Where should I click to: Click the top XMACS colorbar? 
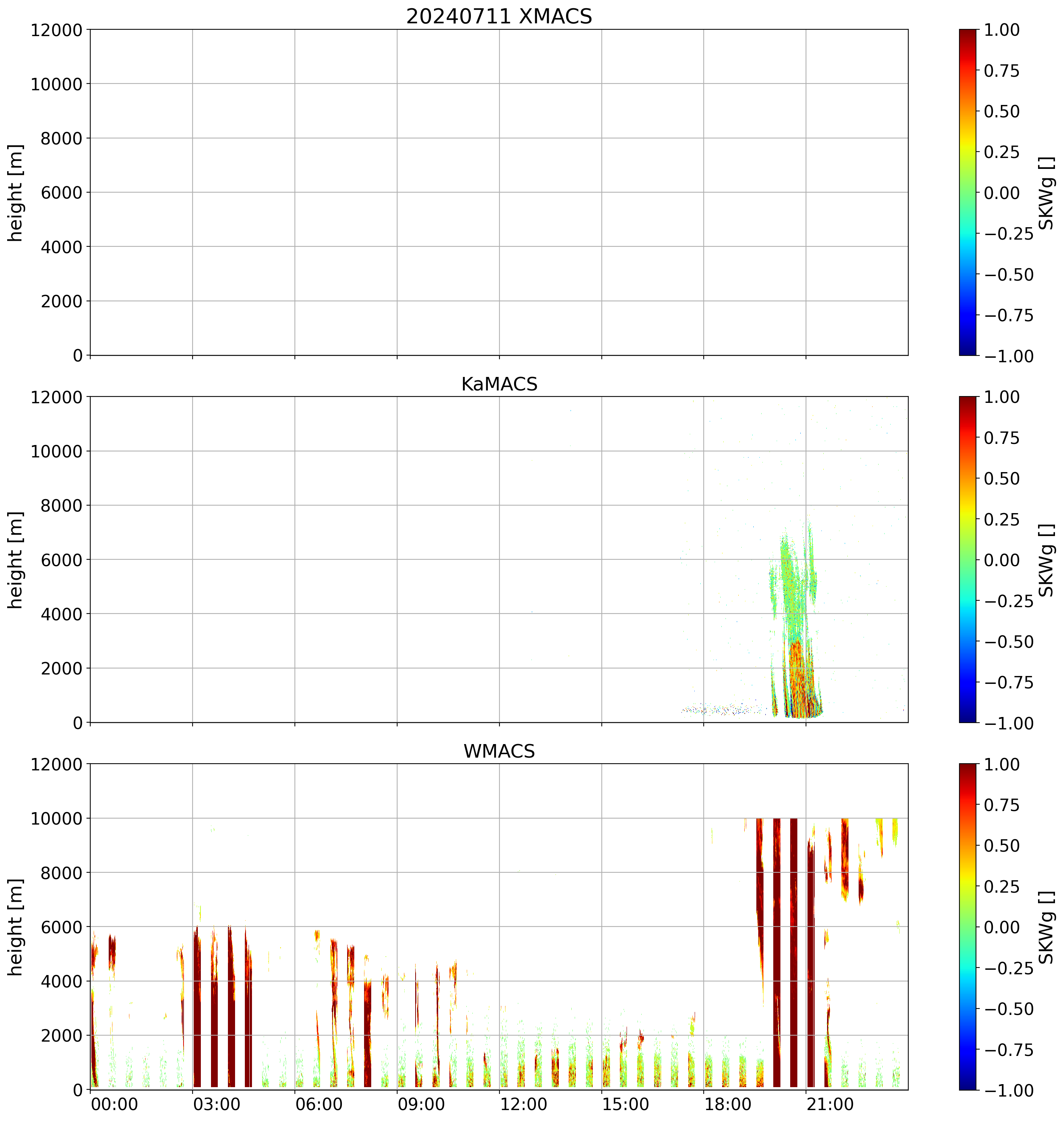[x=968, y=192]
